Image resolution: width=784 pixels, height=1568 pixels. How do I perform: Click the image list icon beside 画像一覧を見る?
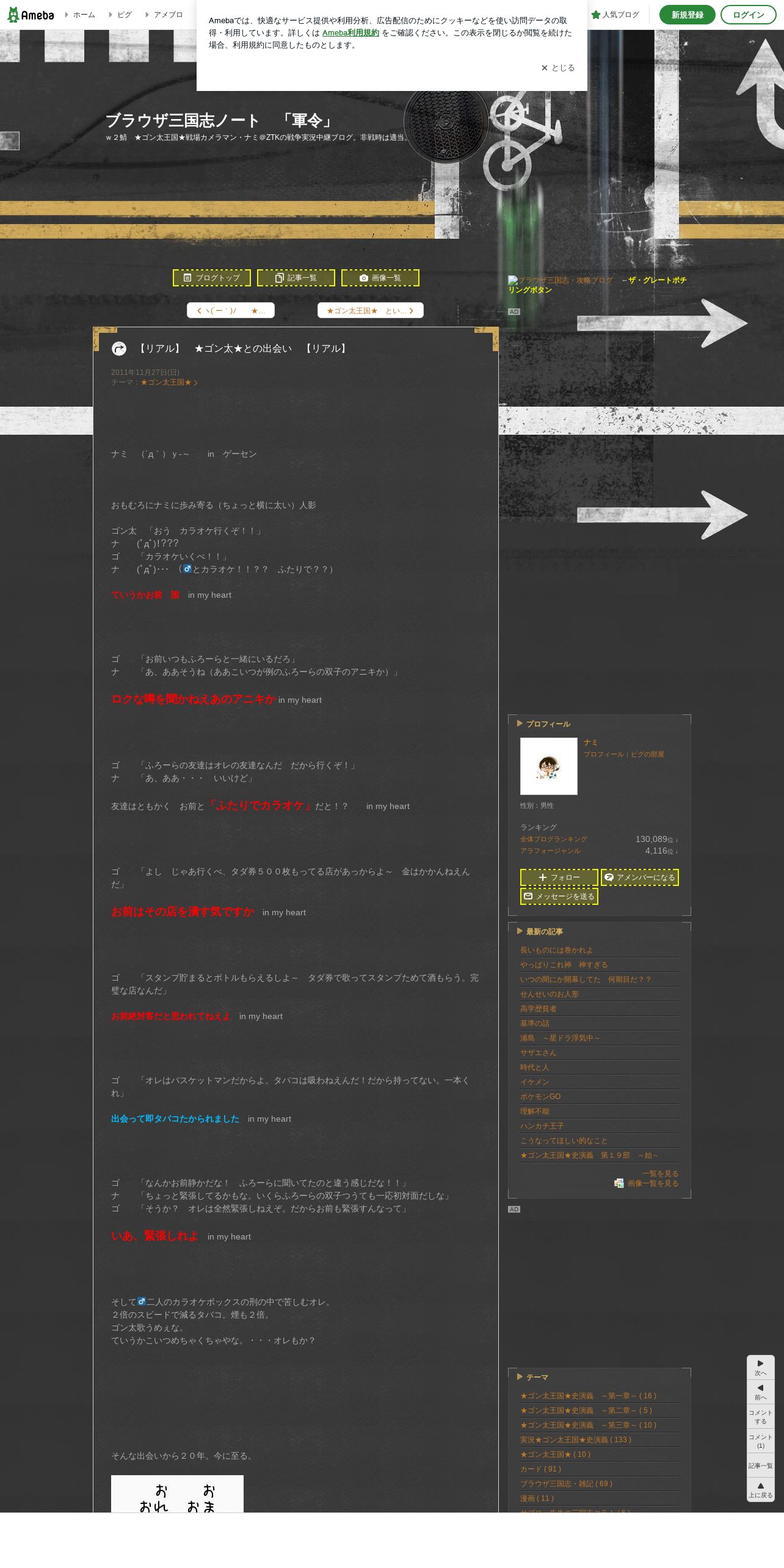click(619, 1183)
